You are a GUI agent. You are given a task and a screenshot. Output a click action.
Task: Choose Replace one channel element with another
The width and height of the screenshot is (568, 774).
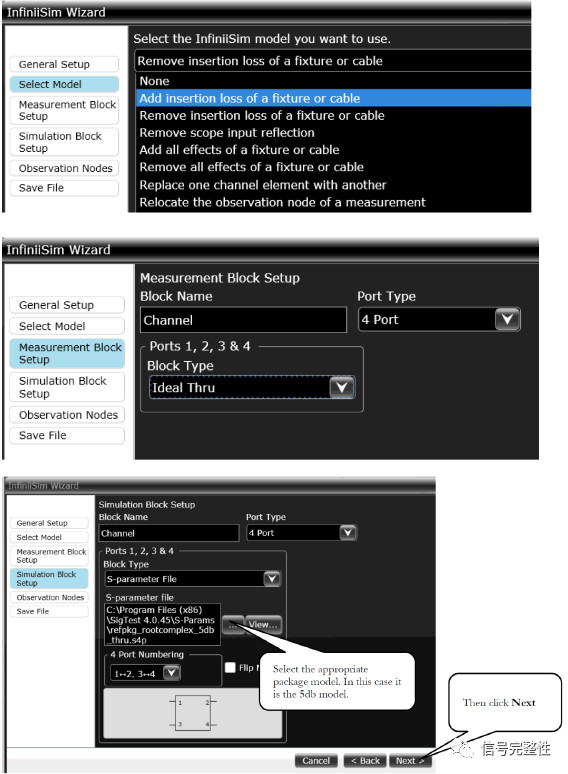point(334,185)
